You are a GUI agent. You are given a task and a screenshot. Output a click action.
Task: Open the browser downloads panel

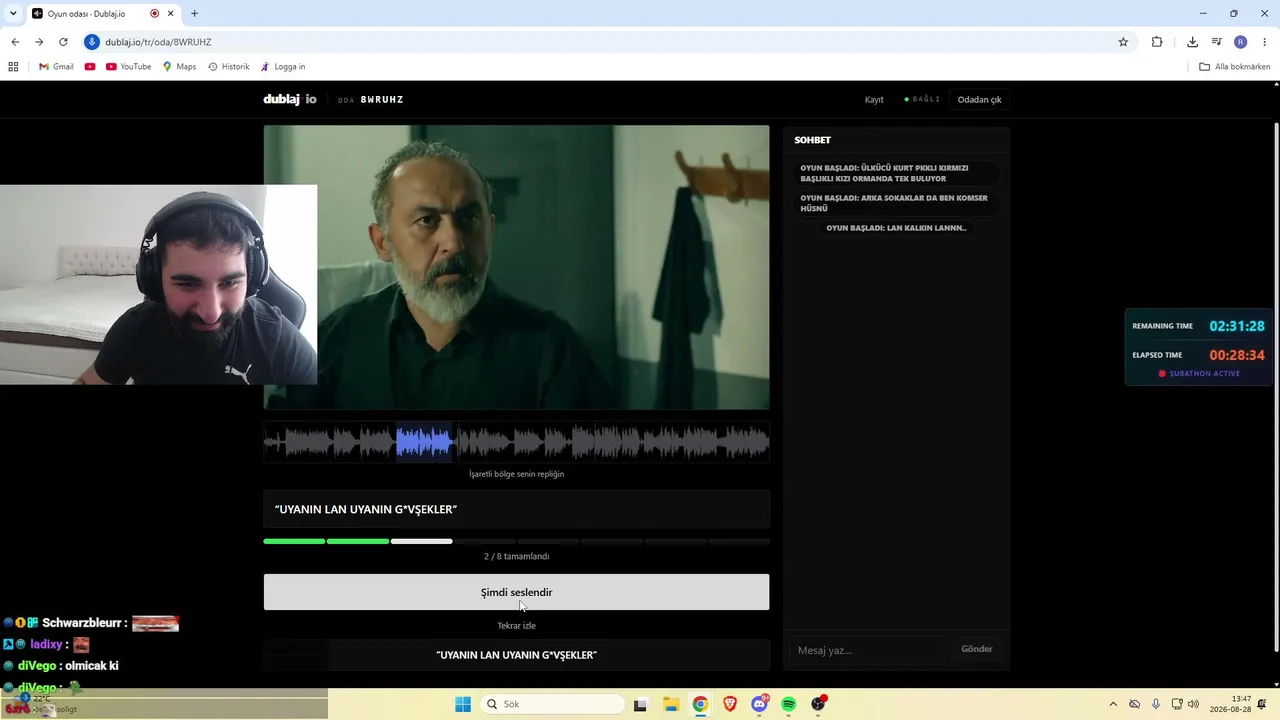1192,42
